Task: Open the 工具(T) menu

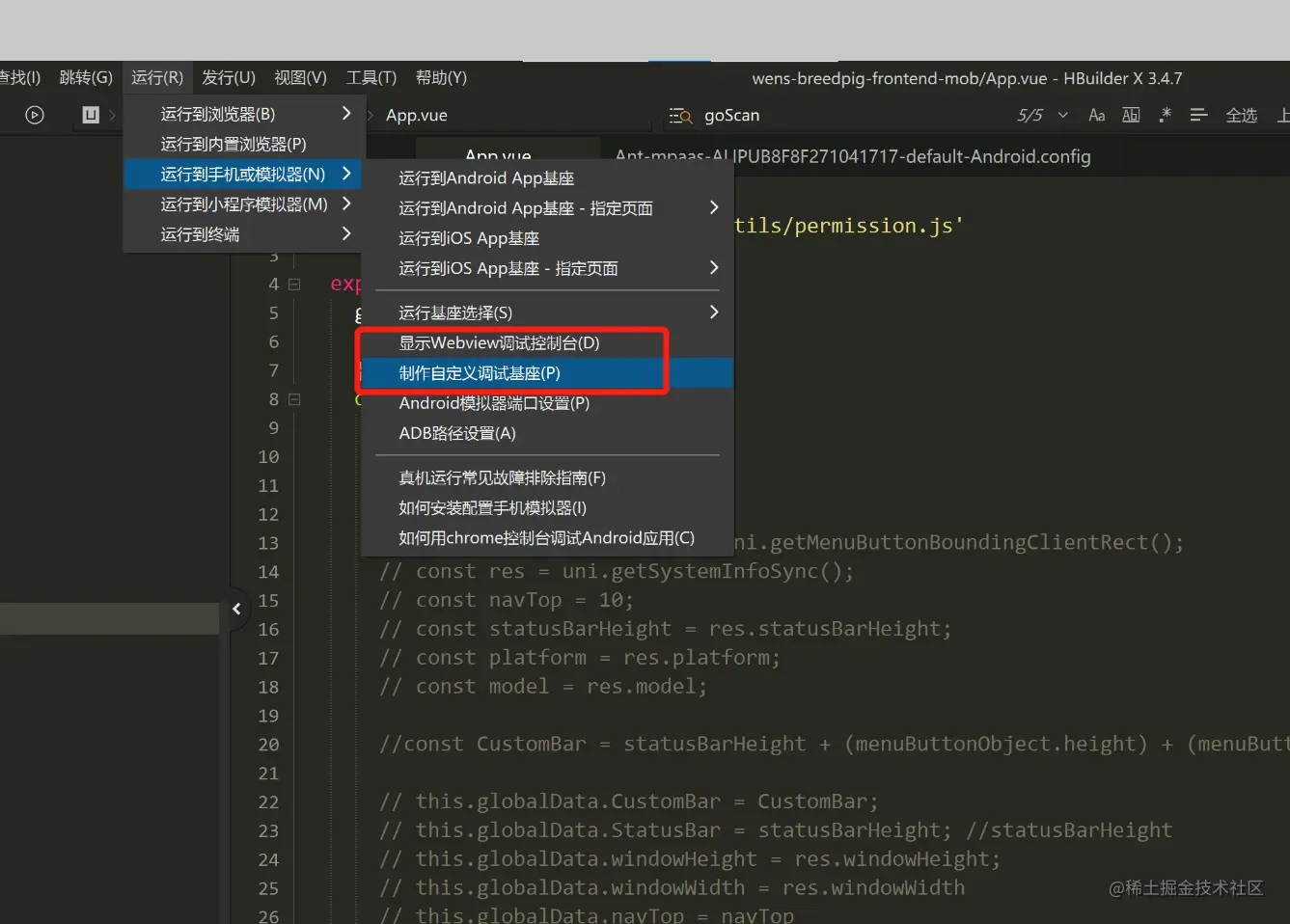Action: tap(371, 77)
